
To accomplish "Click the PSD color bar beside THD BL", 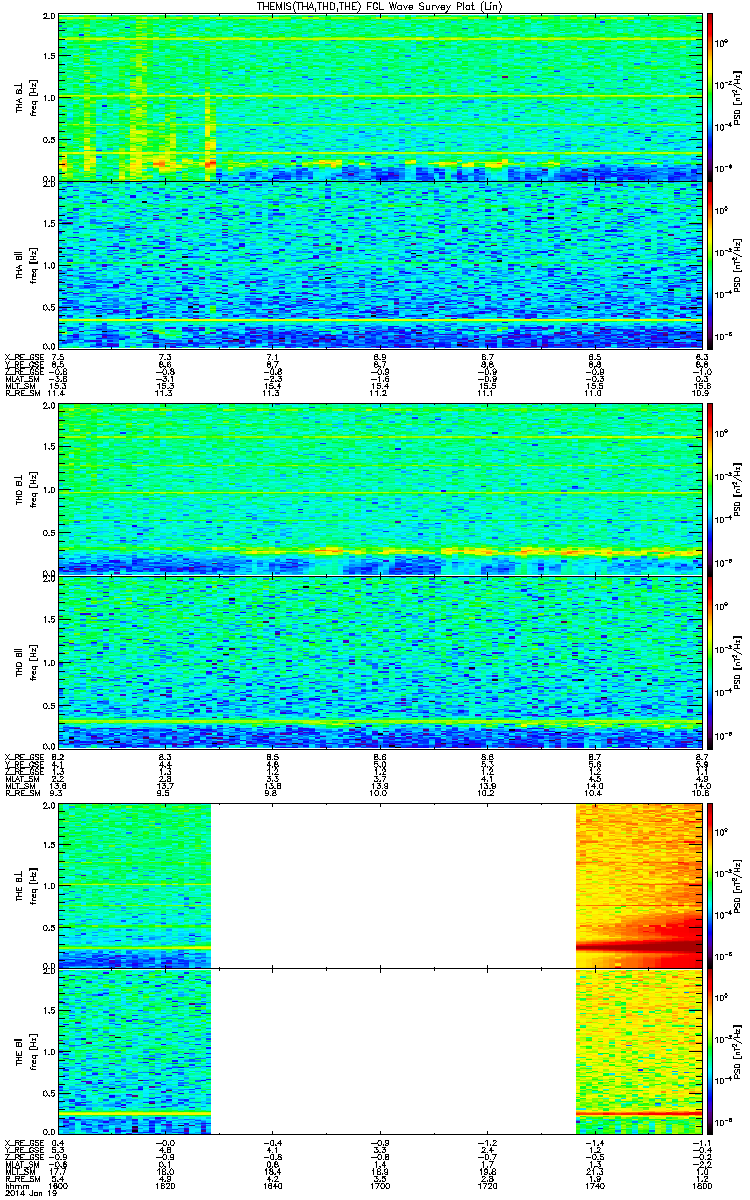I will click(x=709, y=491).
